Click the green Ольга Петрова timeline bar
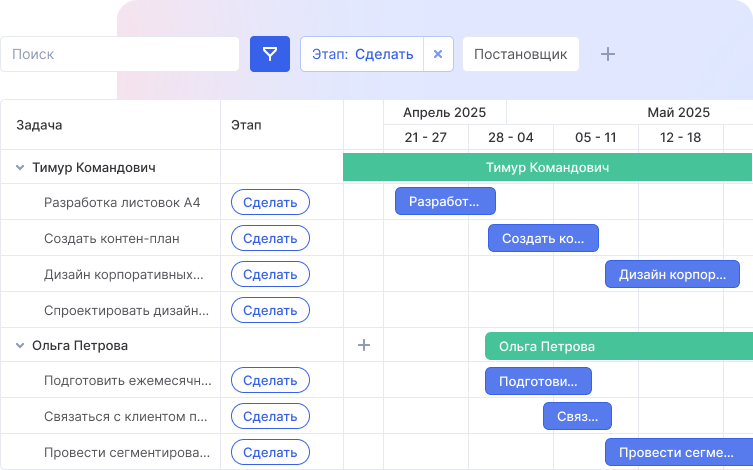 (618, 346)
